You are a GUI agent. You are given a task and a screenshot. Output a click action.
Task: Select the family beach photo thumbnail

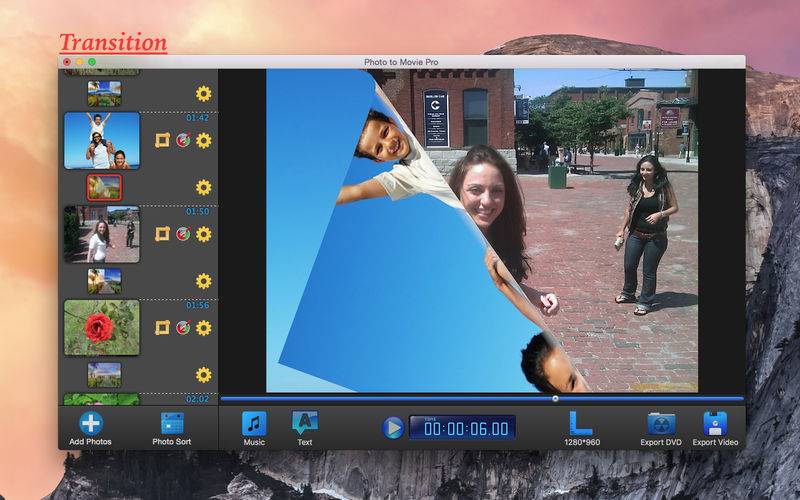[102, 140]
